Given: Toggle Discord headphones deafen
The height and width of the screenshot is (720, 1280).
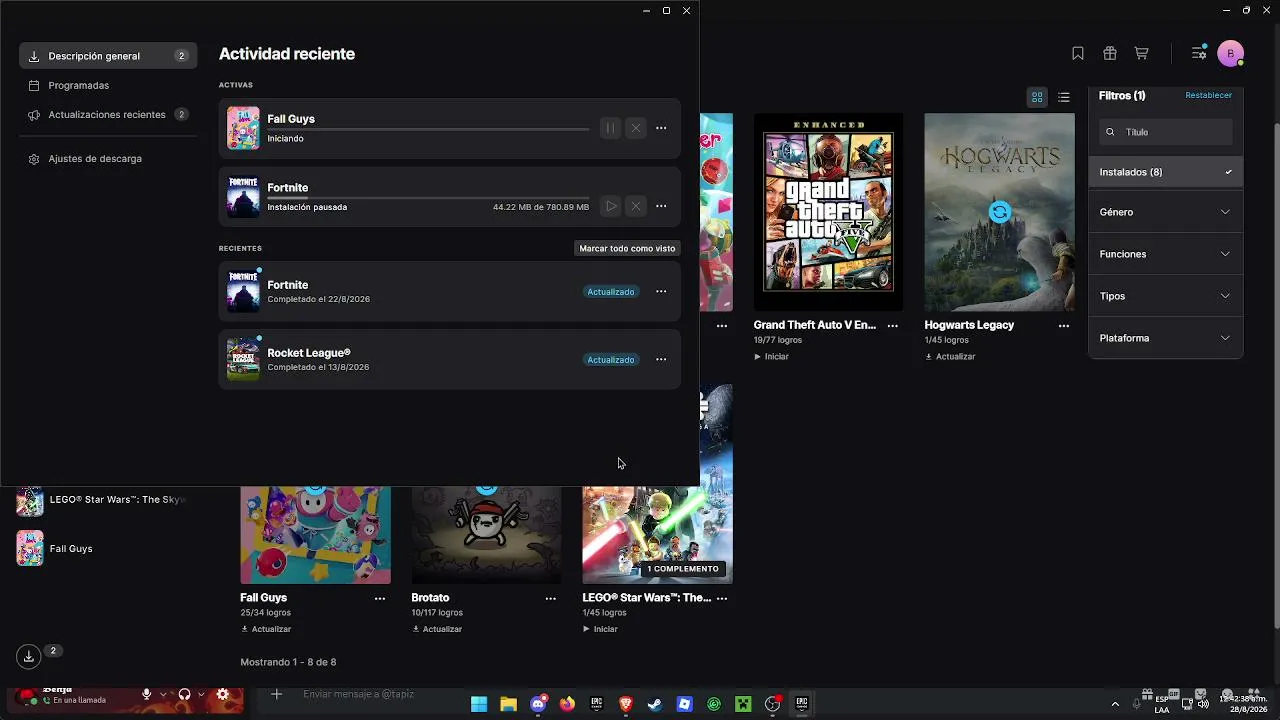Looking at the screenshot, I should click(x=184, y=695).
